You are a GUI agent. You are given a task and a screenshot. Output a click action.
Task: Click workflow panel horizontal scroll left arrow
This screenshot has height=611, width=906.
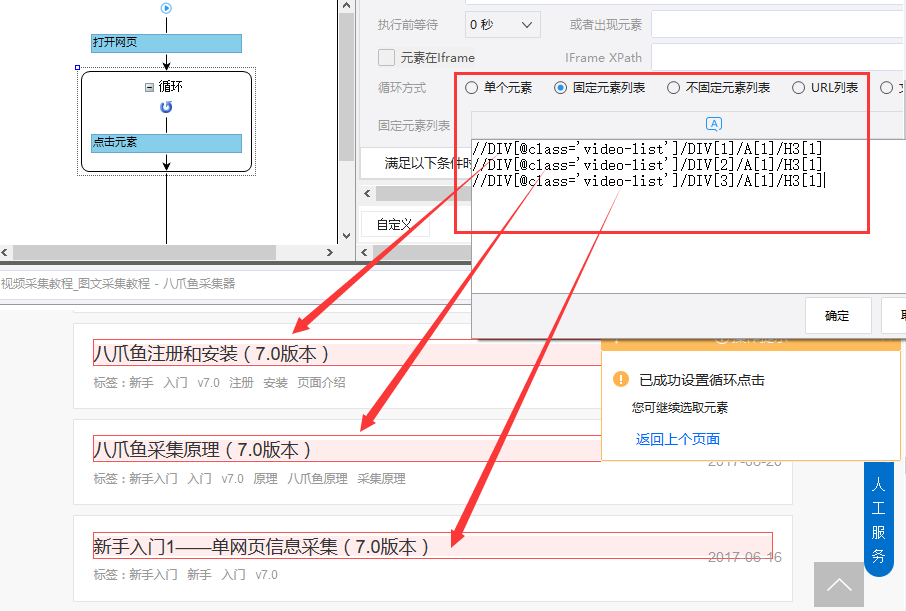pos(5,253)
